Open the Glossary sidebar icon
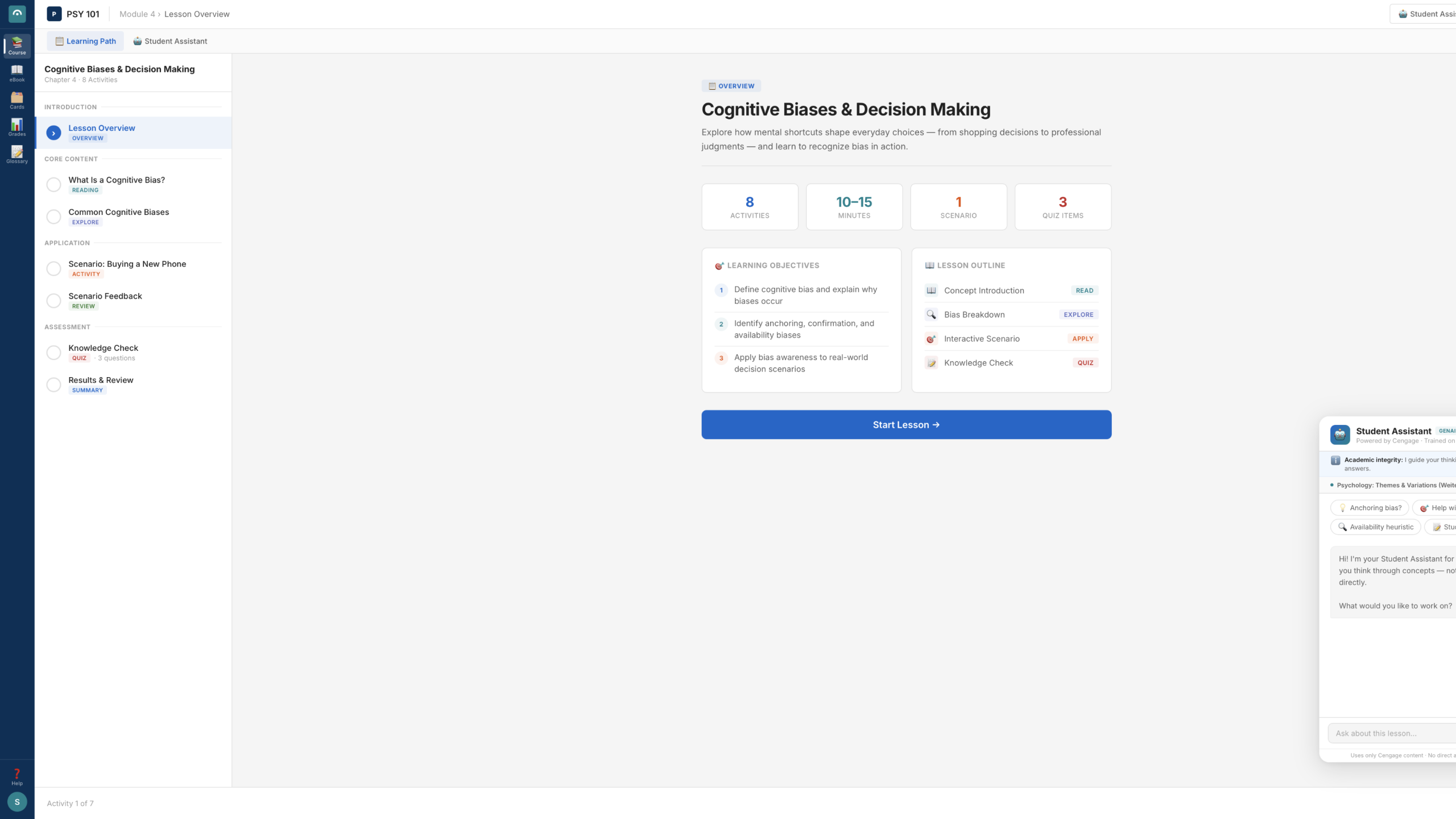The image size is (1456, 819). (17, 154)
